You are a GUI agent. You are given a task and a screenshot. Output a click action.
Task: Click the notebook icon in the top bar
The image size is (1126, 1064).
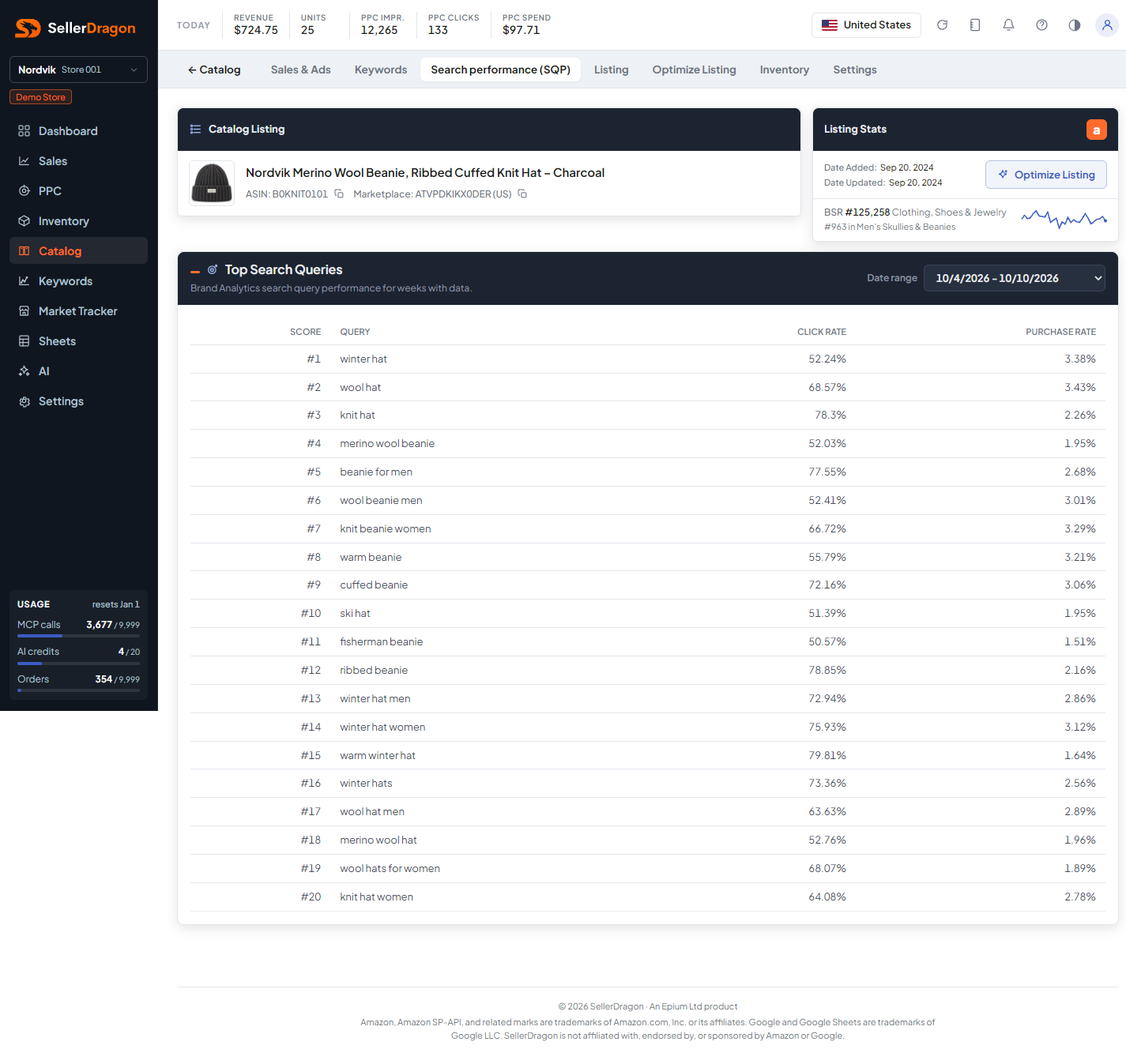(975, 25)
